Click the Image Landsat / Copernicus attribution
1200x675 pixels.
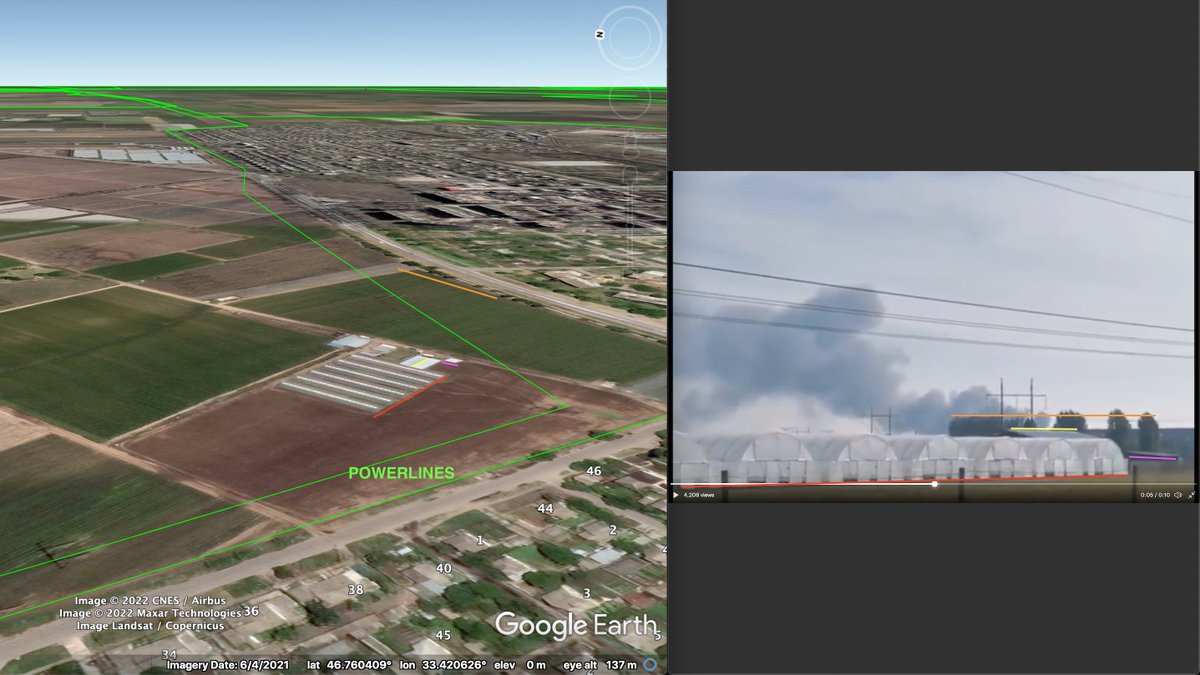150,625
